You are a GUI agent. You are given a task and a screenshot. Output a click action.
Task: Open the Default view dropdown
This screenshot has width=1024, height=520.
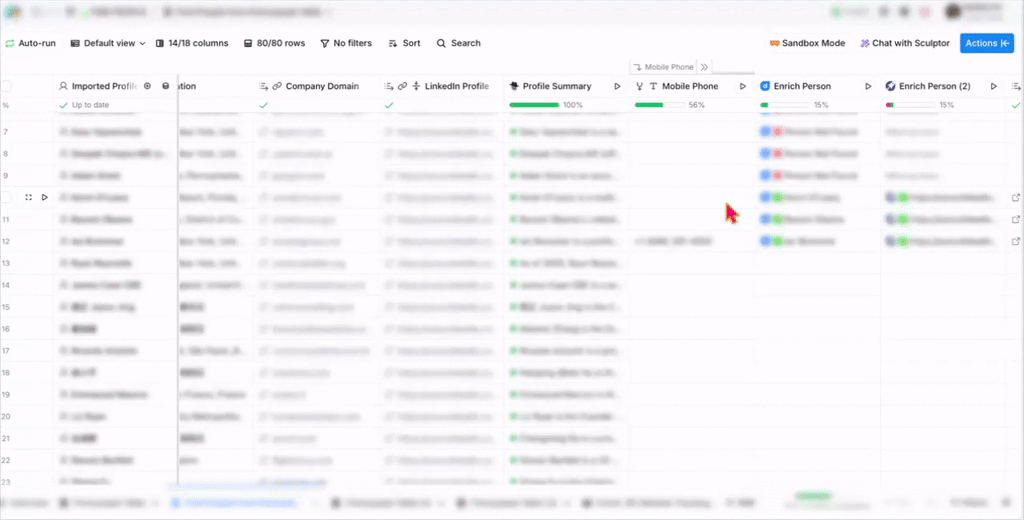(x=108, y=43)
